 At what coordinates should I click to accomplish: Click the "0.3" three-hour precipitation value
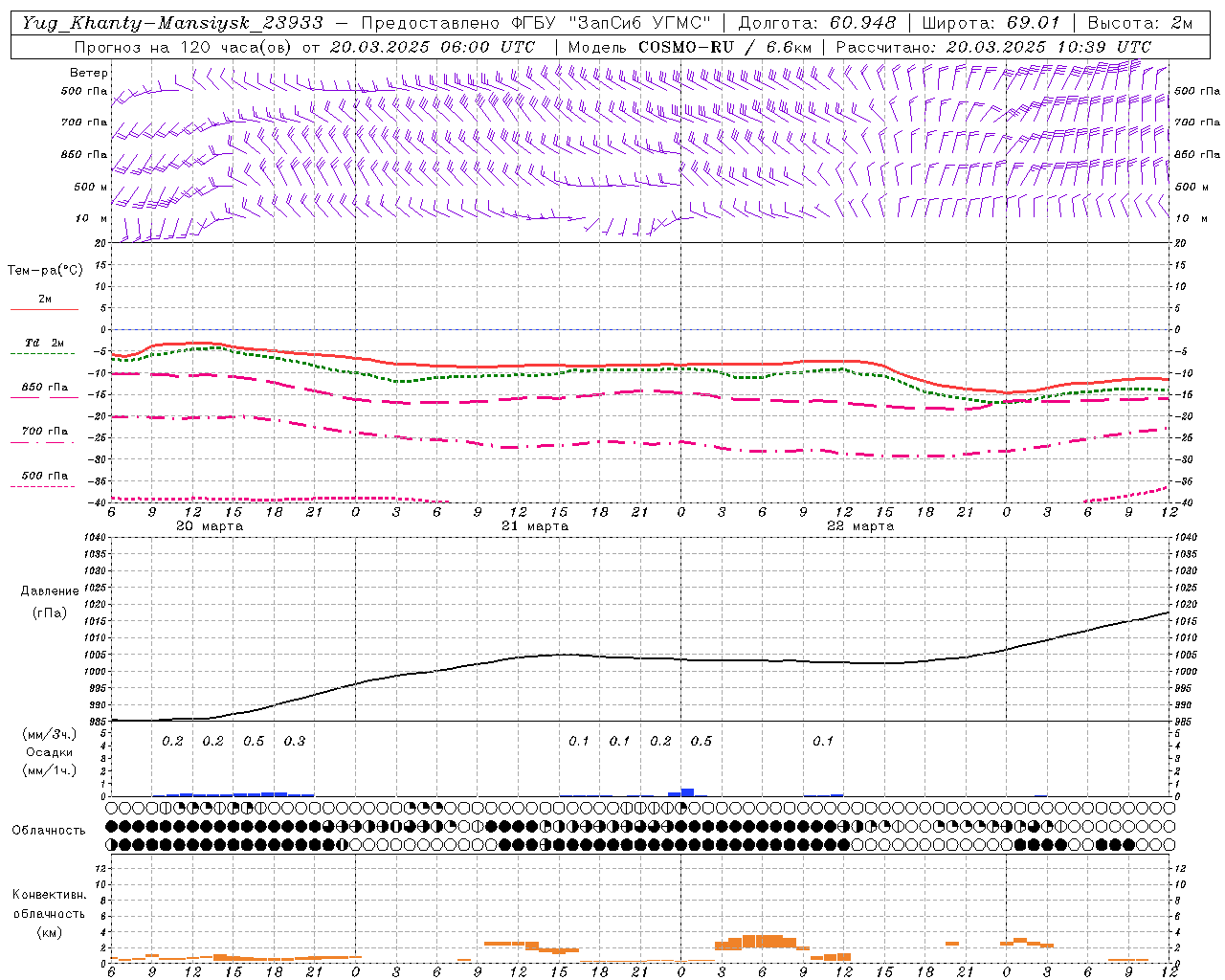click(x=294, y=741)
